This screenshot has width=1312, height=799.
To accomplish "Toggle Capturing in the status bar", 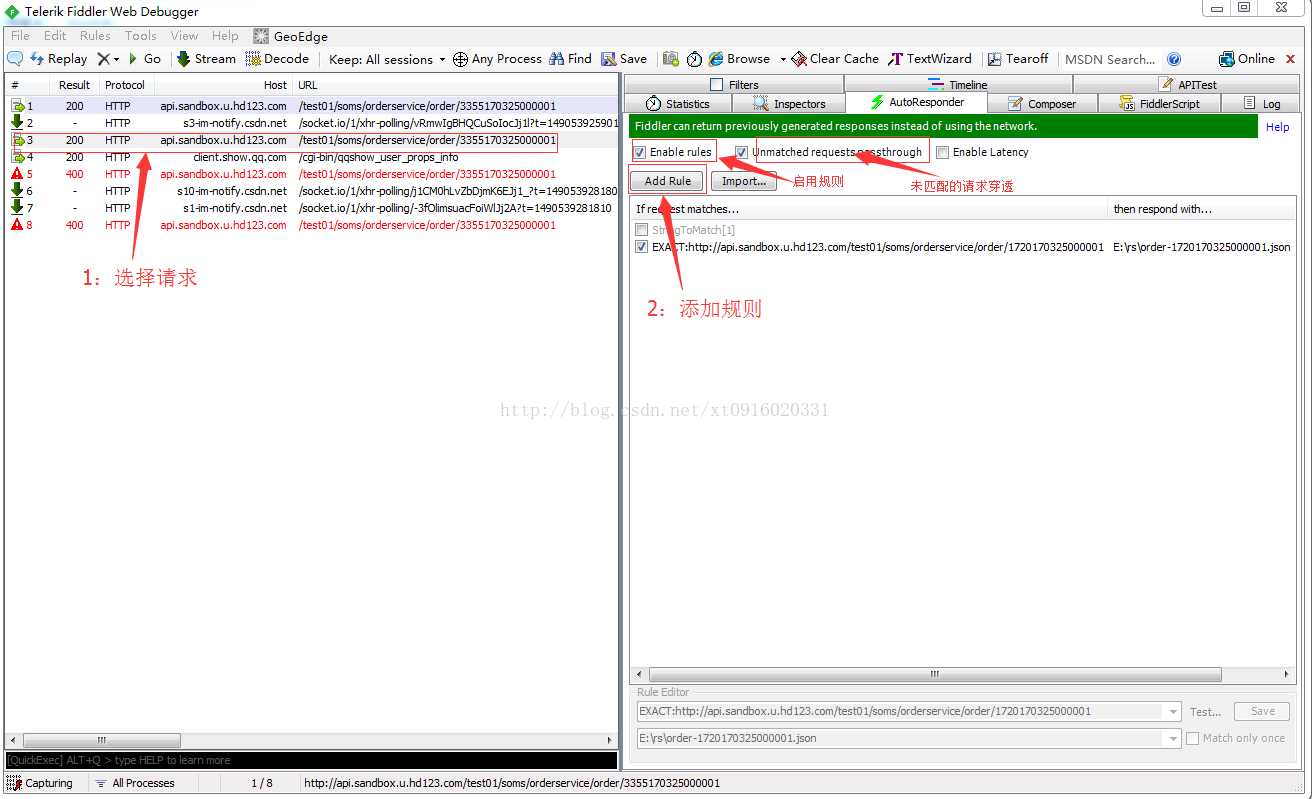I will (x=40, y=783).
